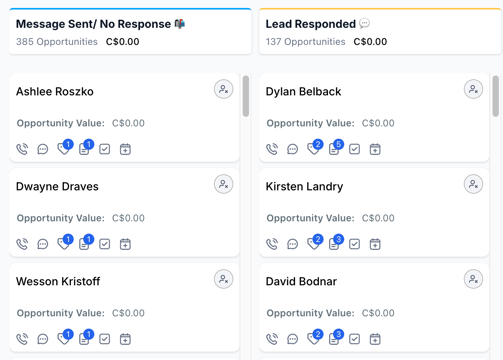Click the phone icon on David Bodnar's card
This screenshot has width=503, height=360.
click(x=272, y=339)
